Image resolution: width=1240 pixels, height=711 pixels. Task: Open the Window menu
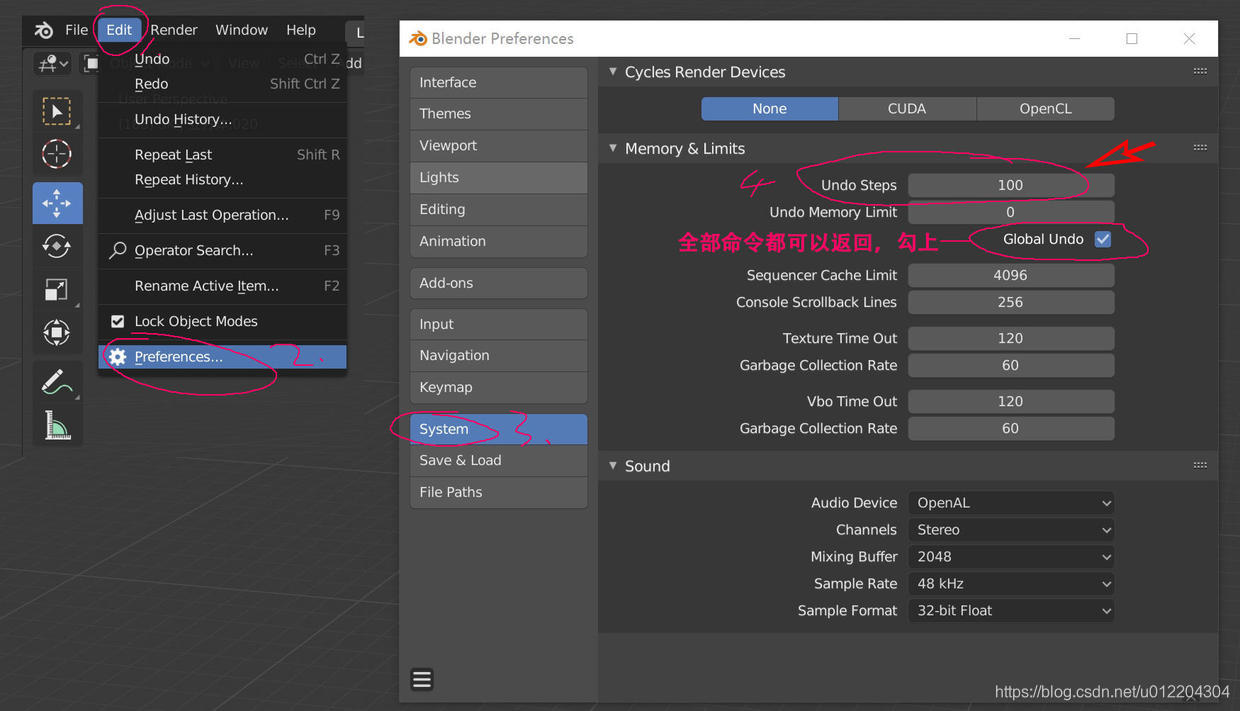click(241, 30)
